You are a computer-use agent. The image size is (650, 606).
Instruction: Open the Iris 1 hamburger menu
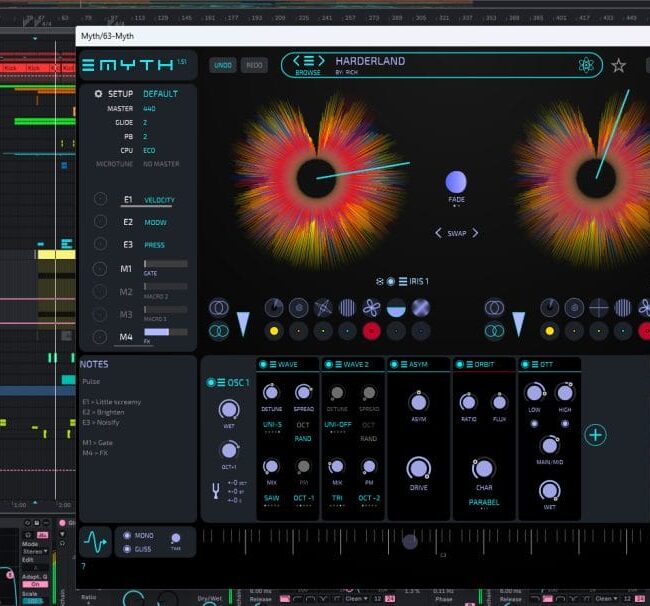tap(402, 282)
